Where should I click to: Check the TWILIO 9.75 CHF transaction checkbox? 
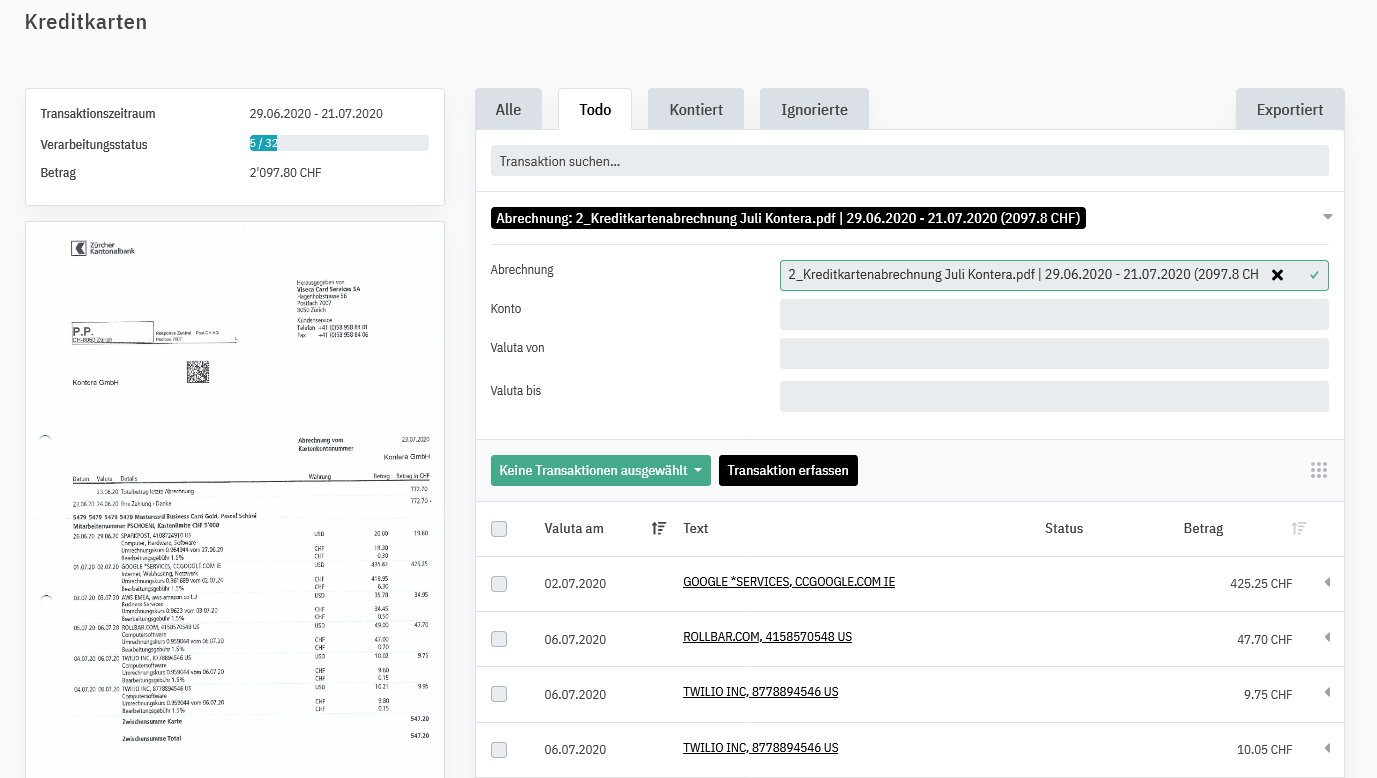point(499,694)
